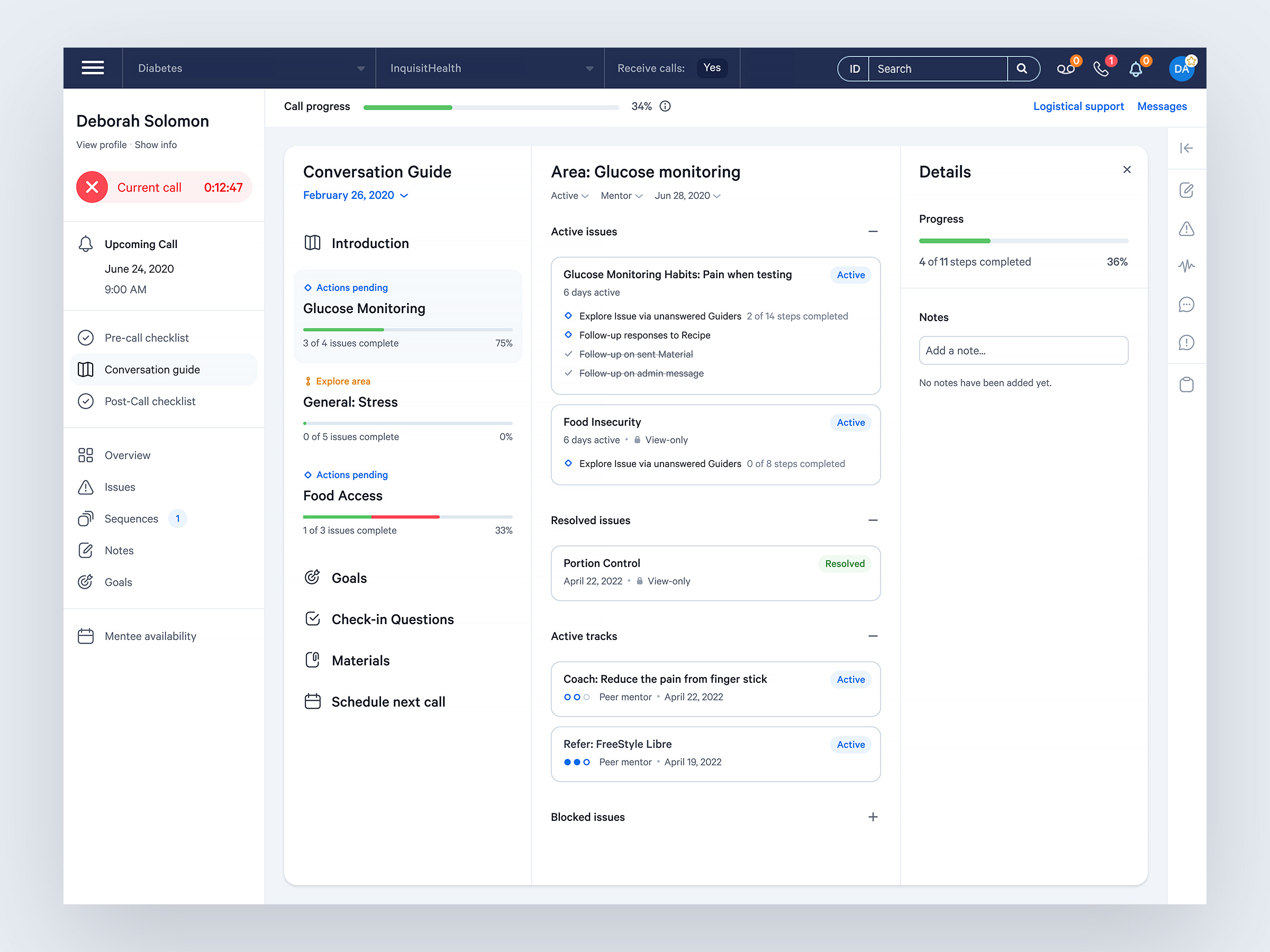
Task: Open the Messages link
Action: pyautogui.click(x=1162, y=106)
